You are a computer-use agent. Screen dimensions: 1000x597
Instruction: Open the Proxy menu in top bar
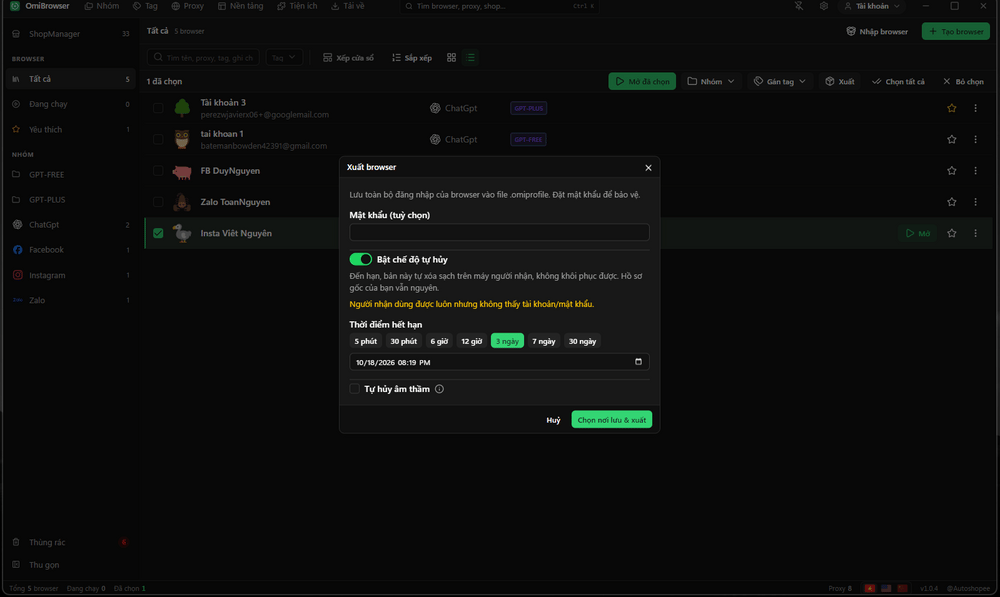(x=188, y=6)
